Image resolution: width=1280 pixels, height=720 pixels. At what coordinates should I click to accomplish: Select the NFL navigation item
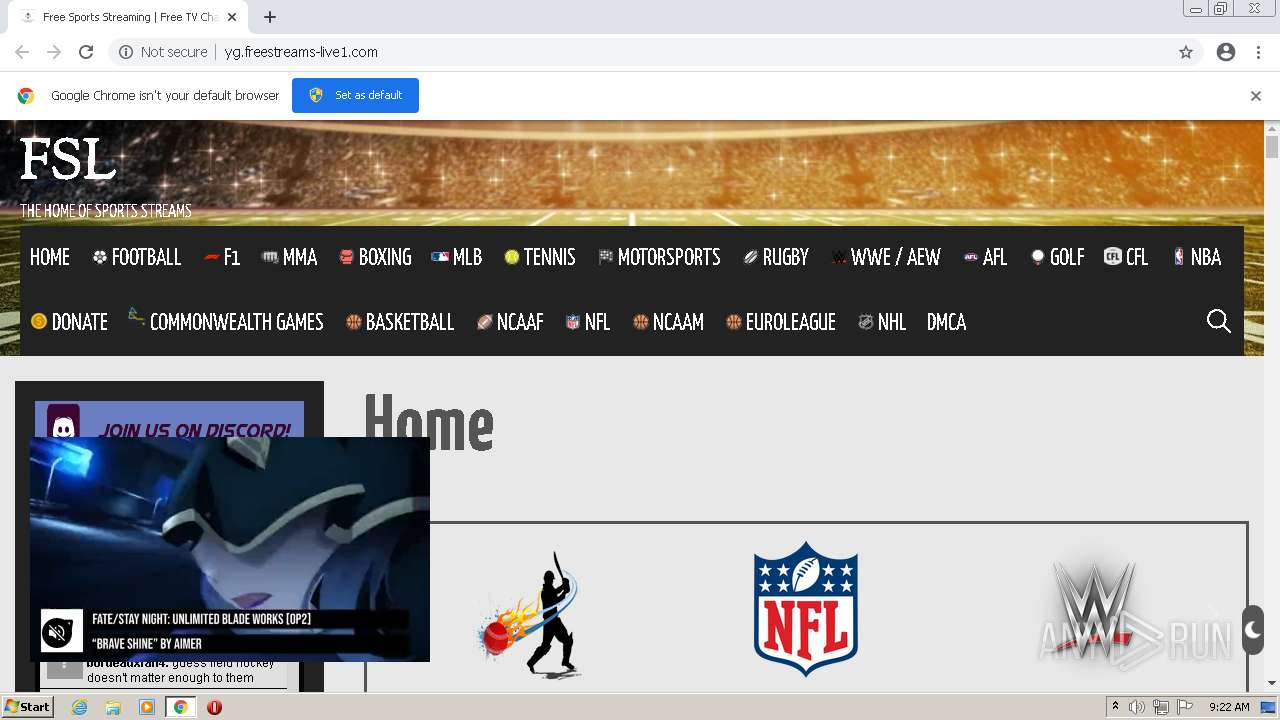(588, 322)
